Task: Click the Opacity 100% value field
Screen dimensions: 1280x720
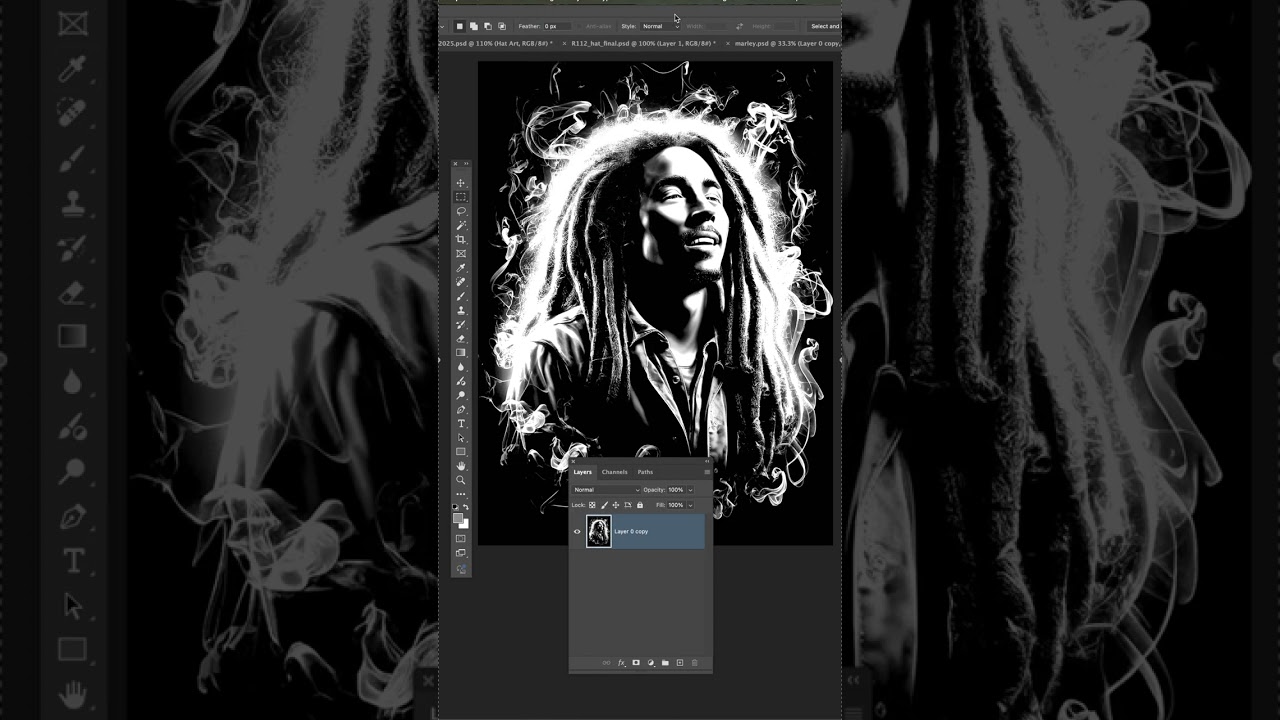Action: pos(676,490)
